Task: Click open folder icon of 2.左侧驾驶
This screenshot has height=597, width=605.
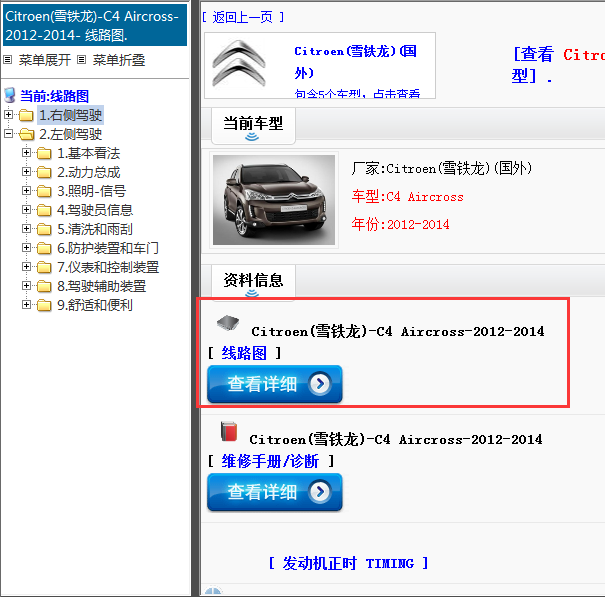Action: [26, 134]
